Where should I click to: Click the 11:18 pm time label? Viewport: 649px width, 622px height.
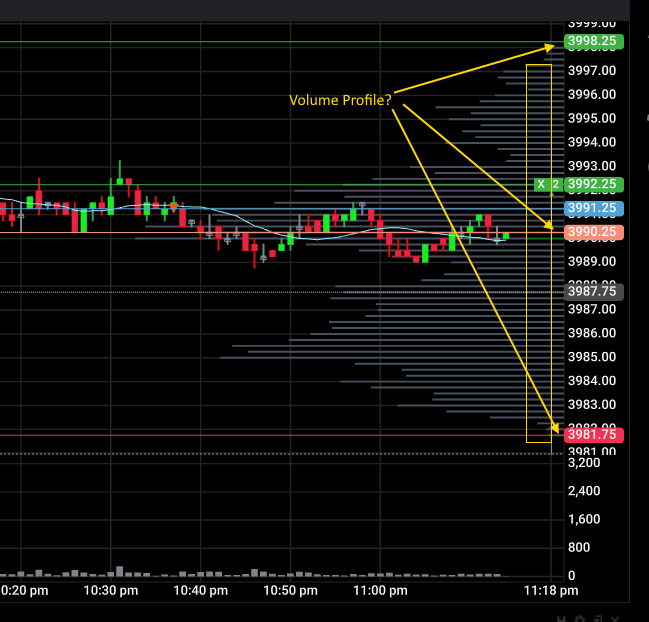551,591
